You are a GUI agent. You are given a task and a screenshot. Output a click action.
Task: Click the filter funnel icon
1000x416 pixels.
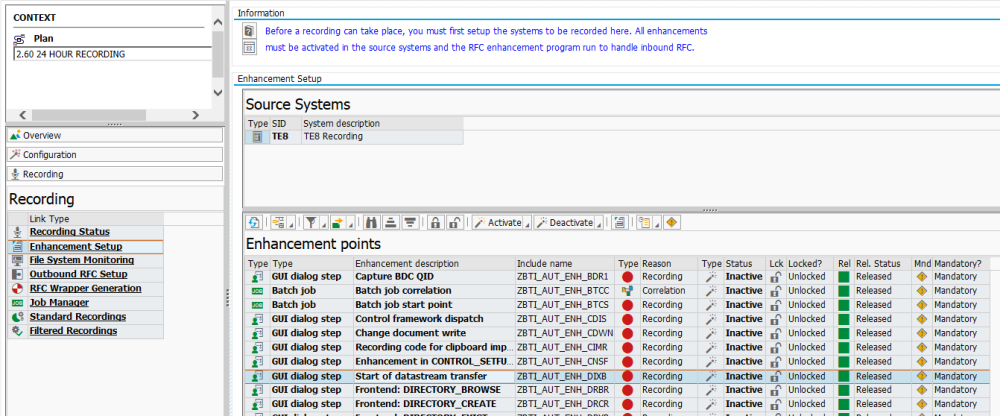click(311, 223)
